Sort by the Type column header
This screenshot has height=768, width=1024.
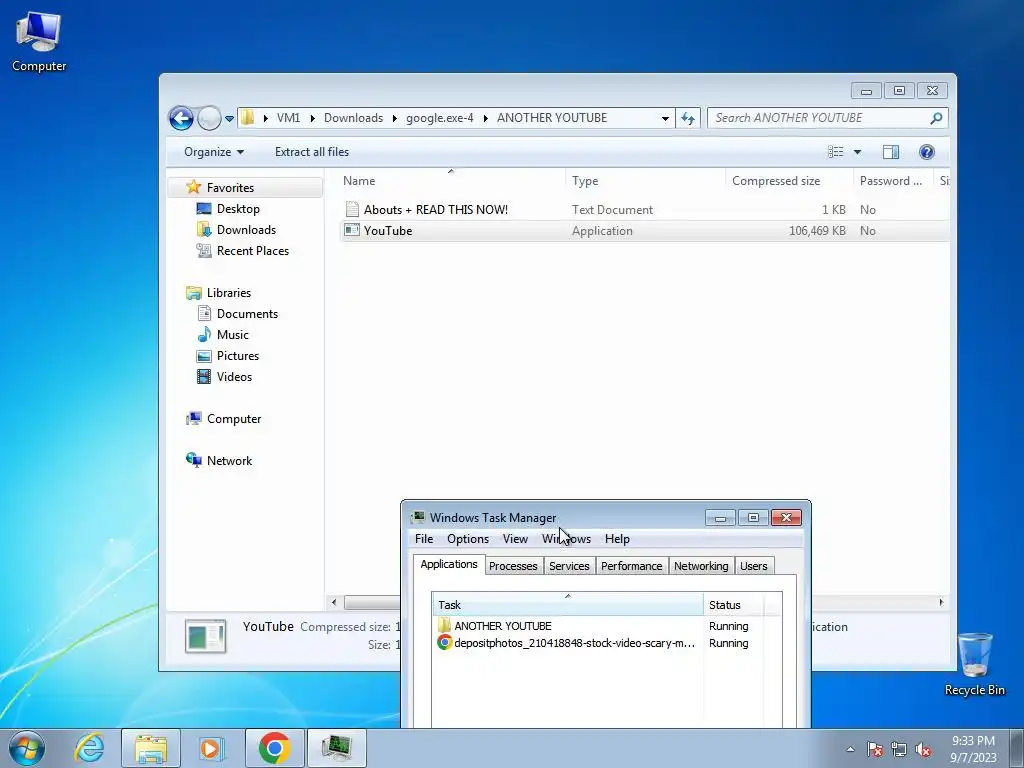[x=645, y=181]
